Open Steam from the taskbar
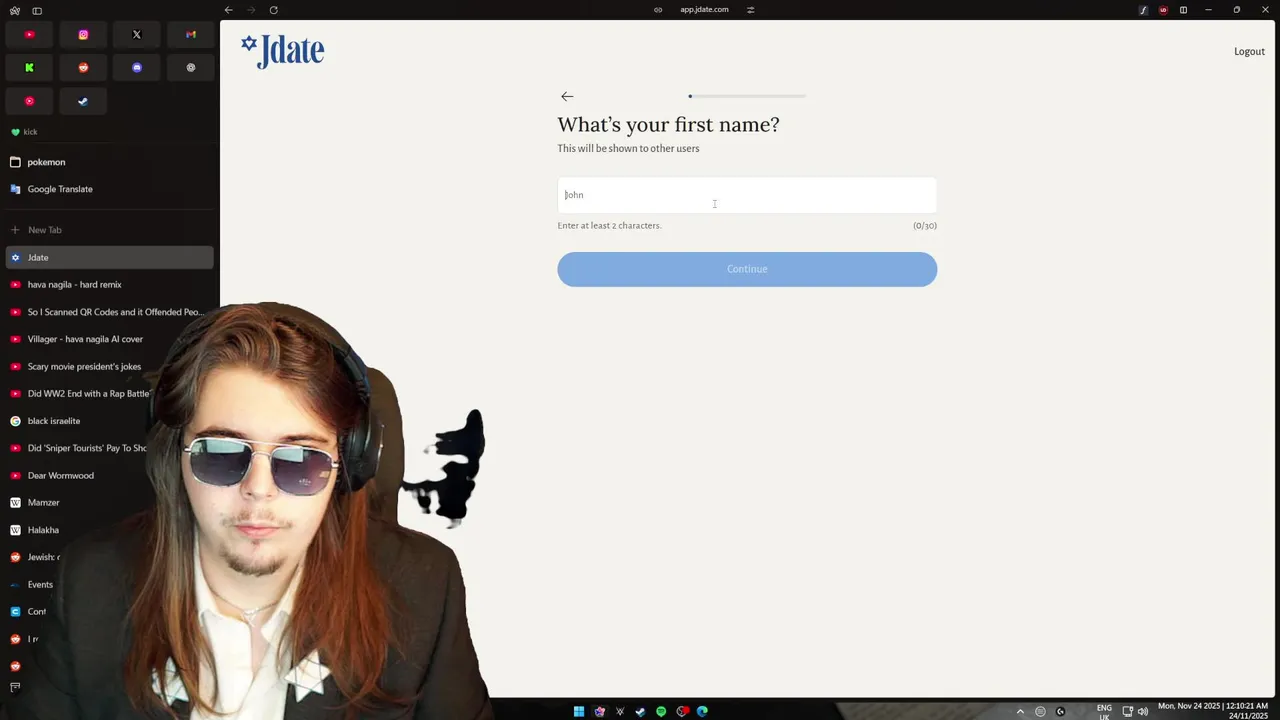Screen dimensions: 1280x720 640,712
